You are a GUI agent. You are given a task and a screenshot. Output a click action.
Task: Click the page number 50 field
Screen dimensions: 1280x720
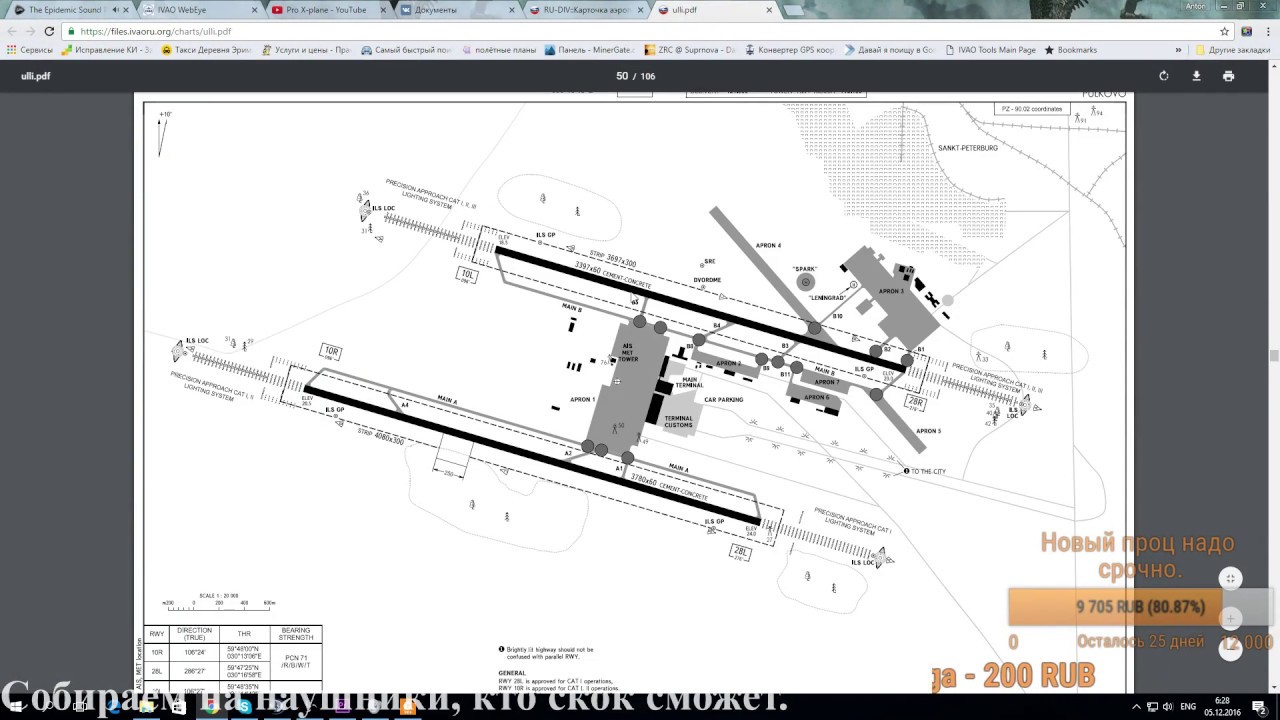(x=622, y=76)
